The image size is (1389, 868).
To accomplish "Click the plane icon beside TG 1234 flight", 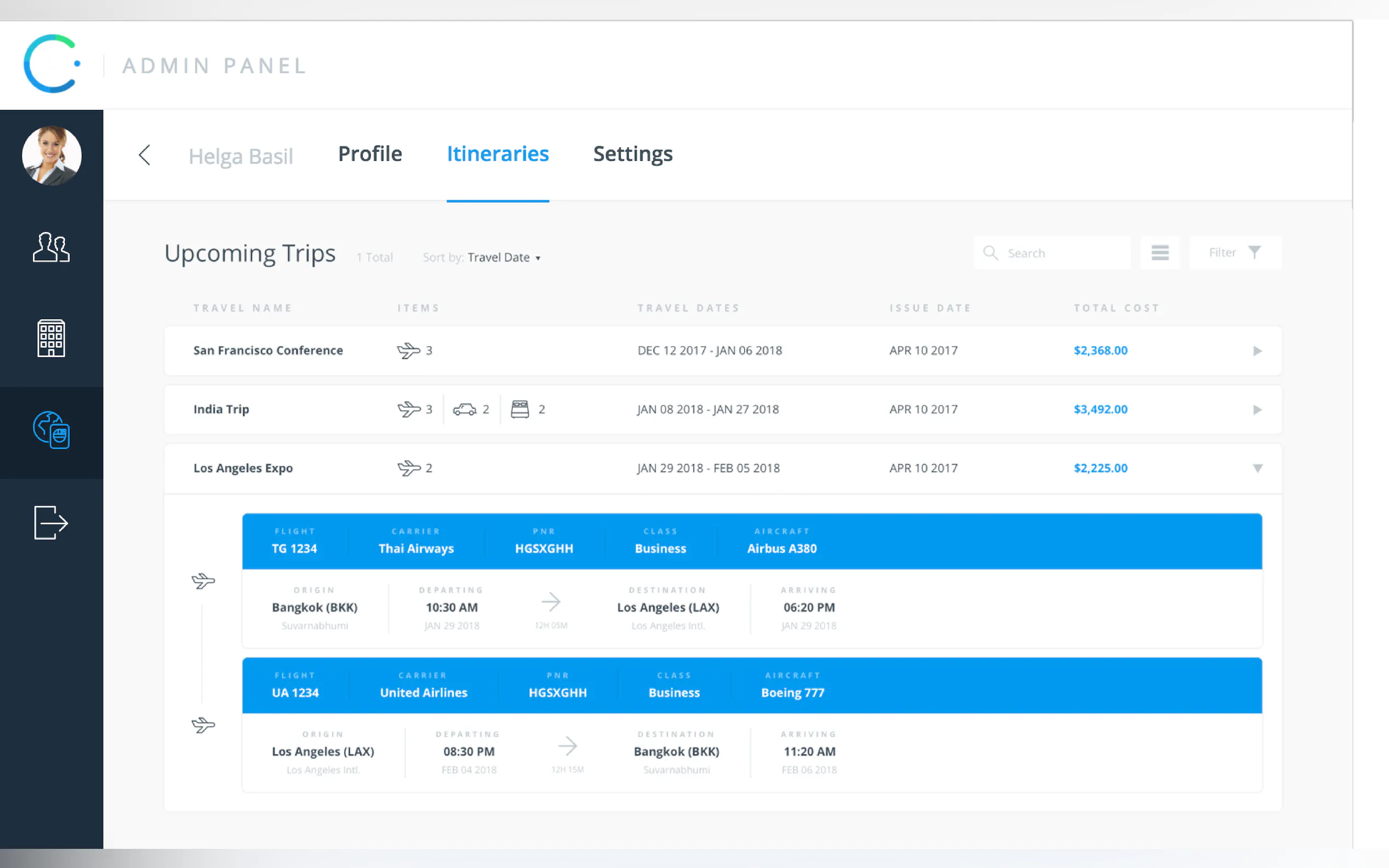I will 203,581.
